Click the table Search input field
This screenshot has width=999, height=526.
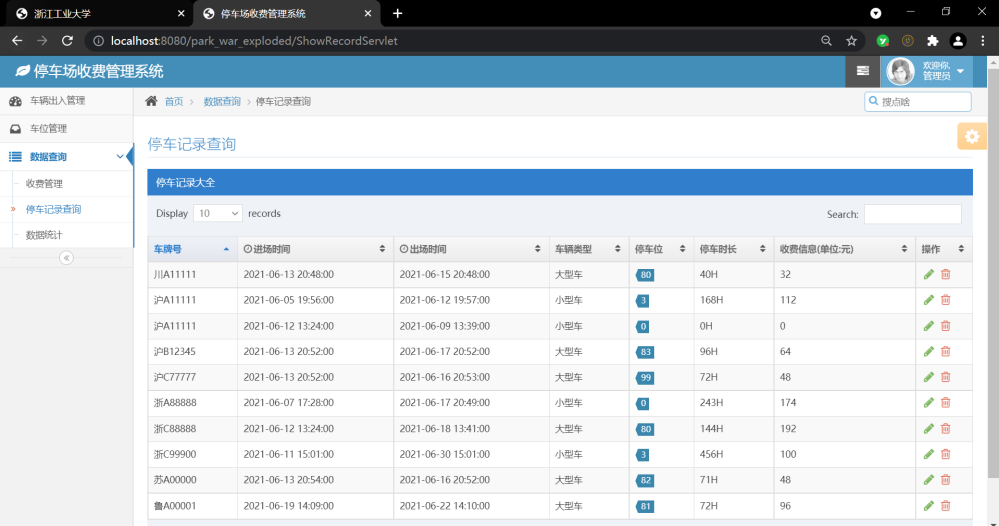[912, 214]
